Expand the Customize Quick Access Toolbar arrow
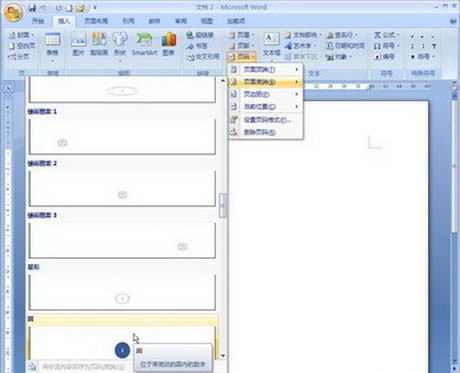460x373 pixels. [95, 7]
